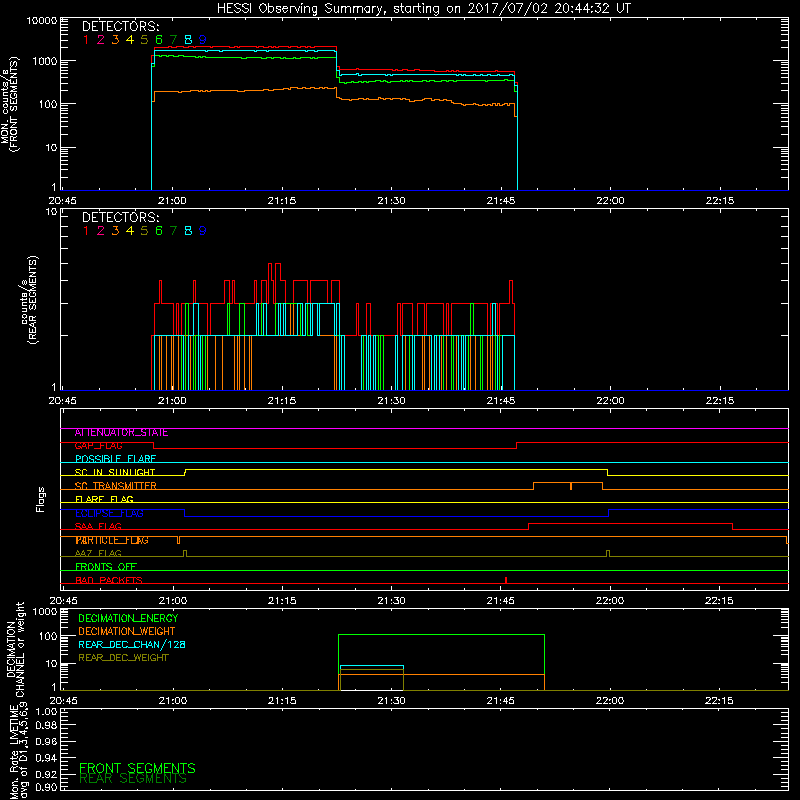The image size is (800, 800).
Task: Click the Mon. Rate LIVETIME axis title
Action: pyautogui.click(x=18, y=751)
